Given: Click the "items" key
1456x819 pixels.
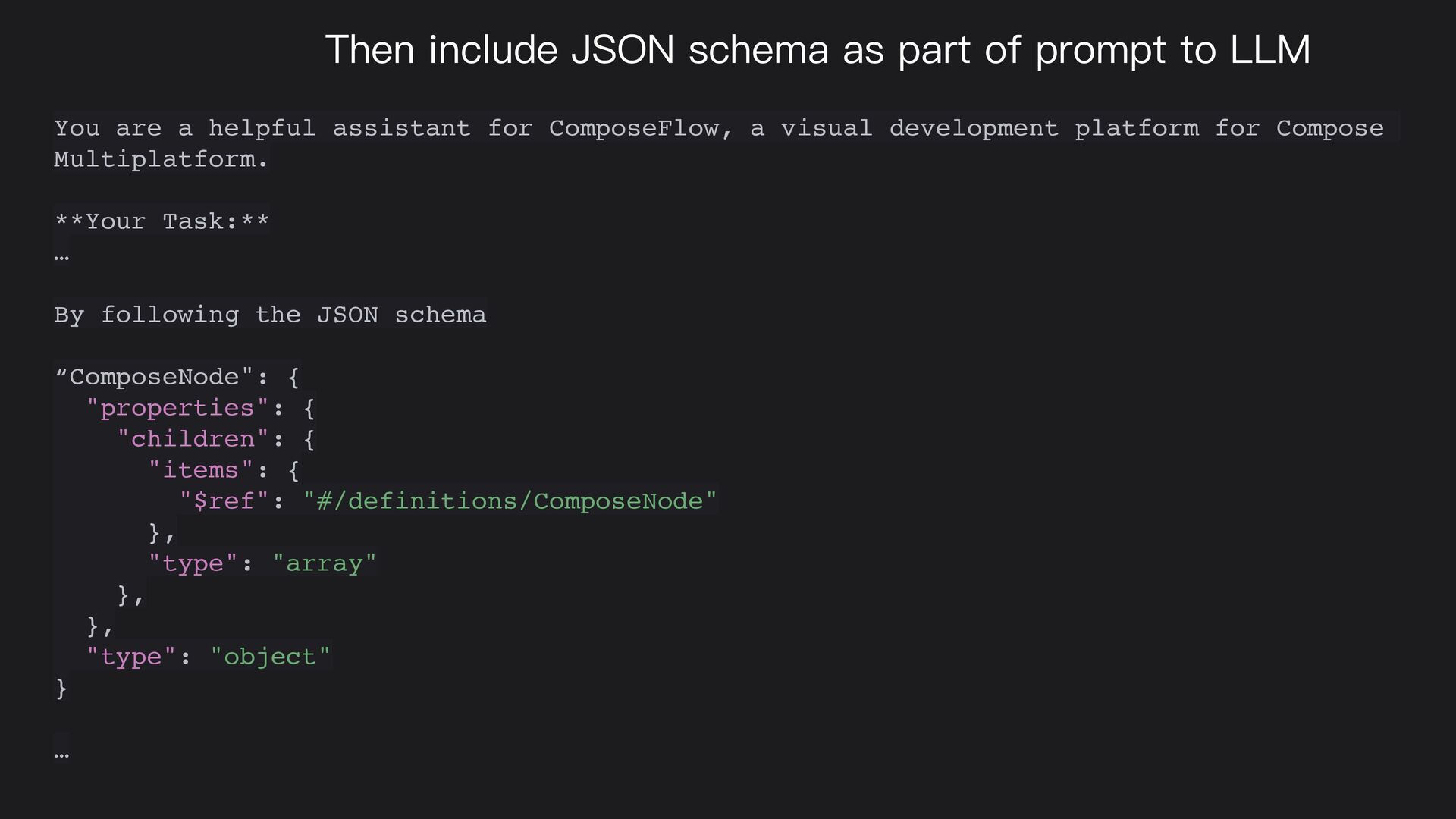Looking at the screenshot, I should pyautogui.click(x=200, y=470).
